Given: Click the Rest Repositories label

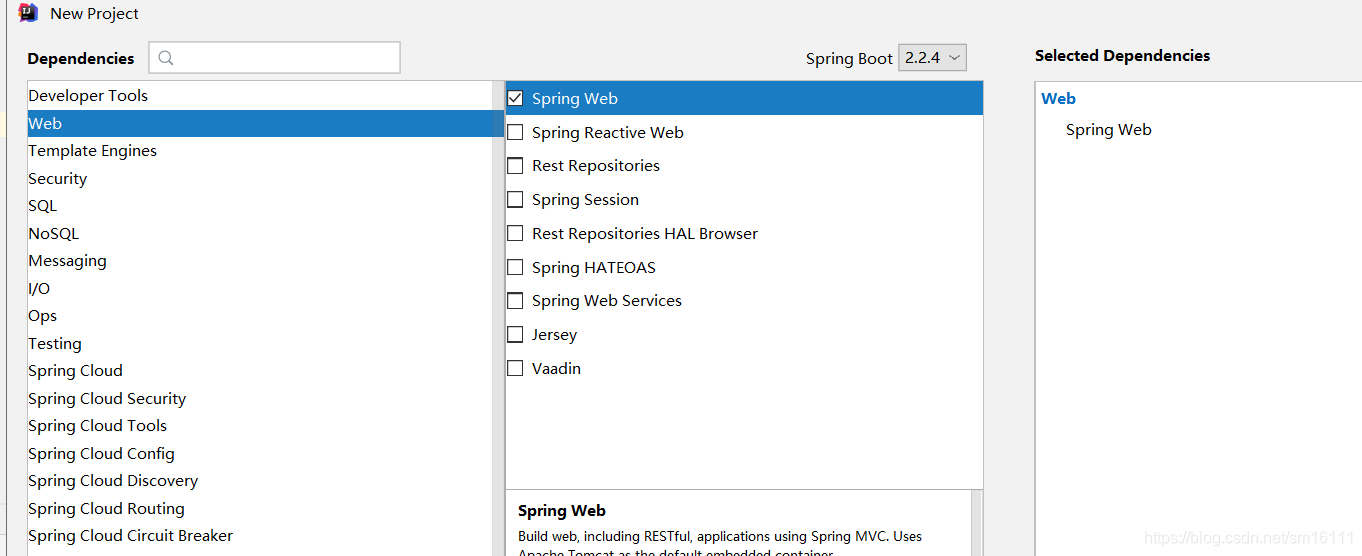Looking at the screenshot, I should 596,166.
